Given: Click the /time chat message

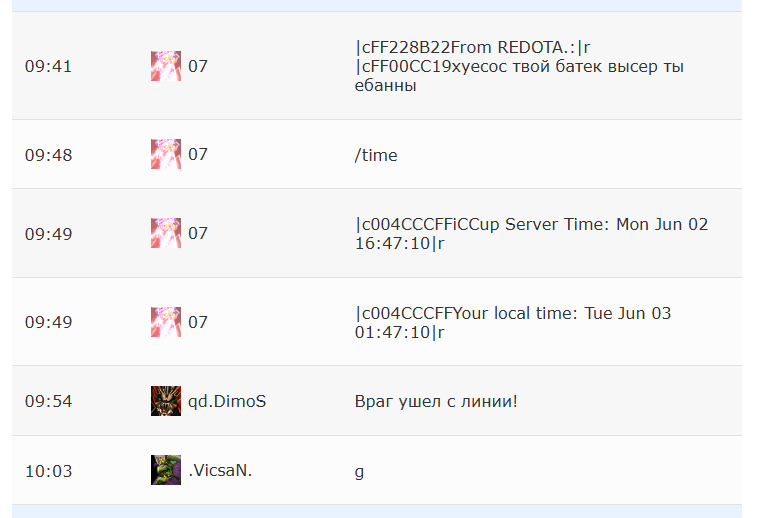Looking at the screenshot, I should tap(376, 155).
